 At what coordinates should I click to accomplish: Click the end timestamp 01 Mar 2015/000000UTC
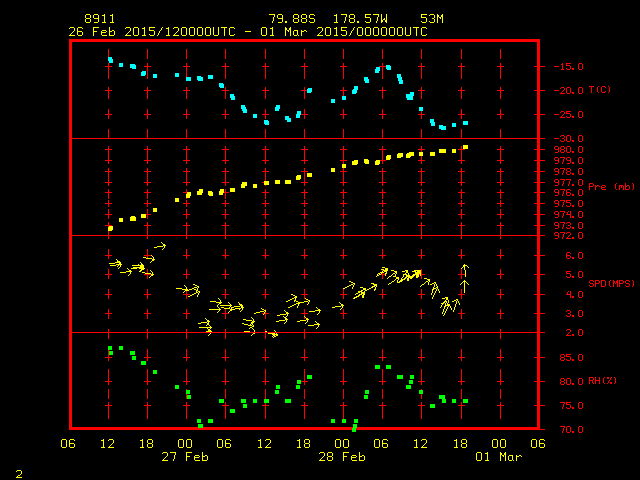[x=344, y=32]
